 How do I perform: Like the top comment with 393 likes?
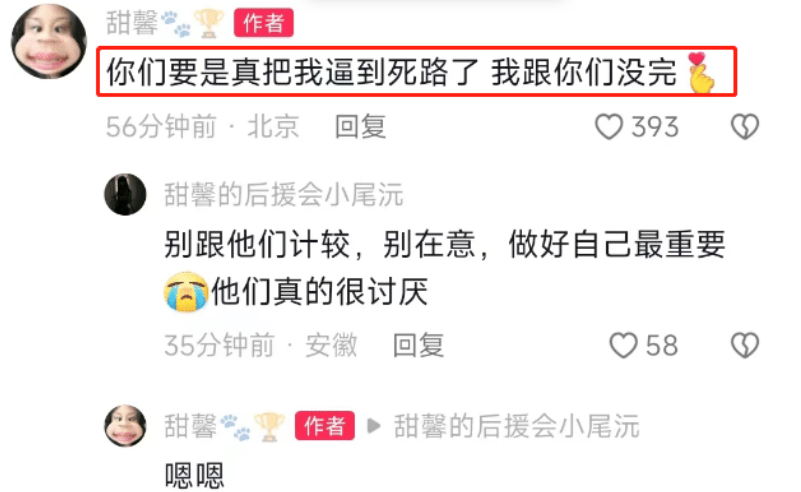pos(609,127)
